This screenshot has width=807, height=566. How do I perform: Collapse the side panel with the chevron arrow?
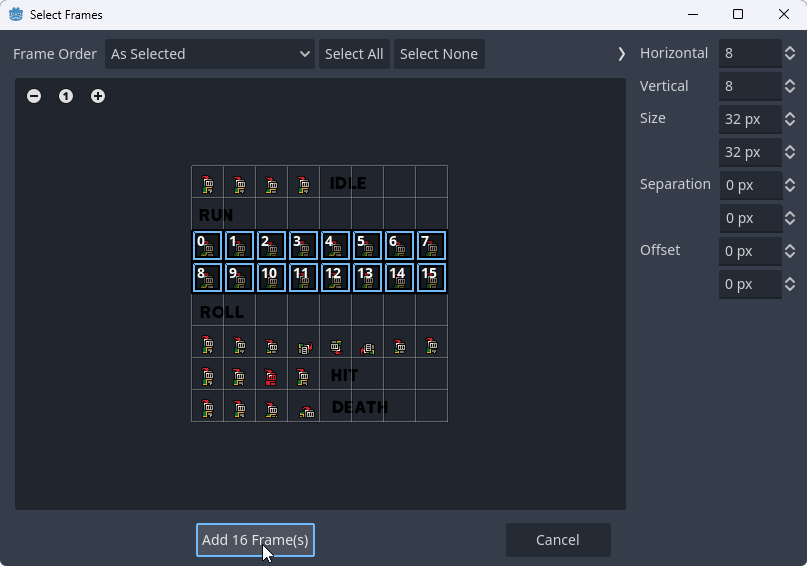point(621,54)
